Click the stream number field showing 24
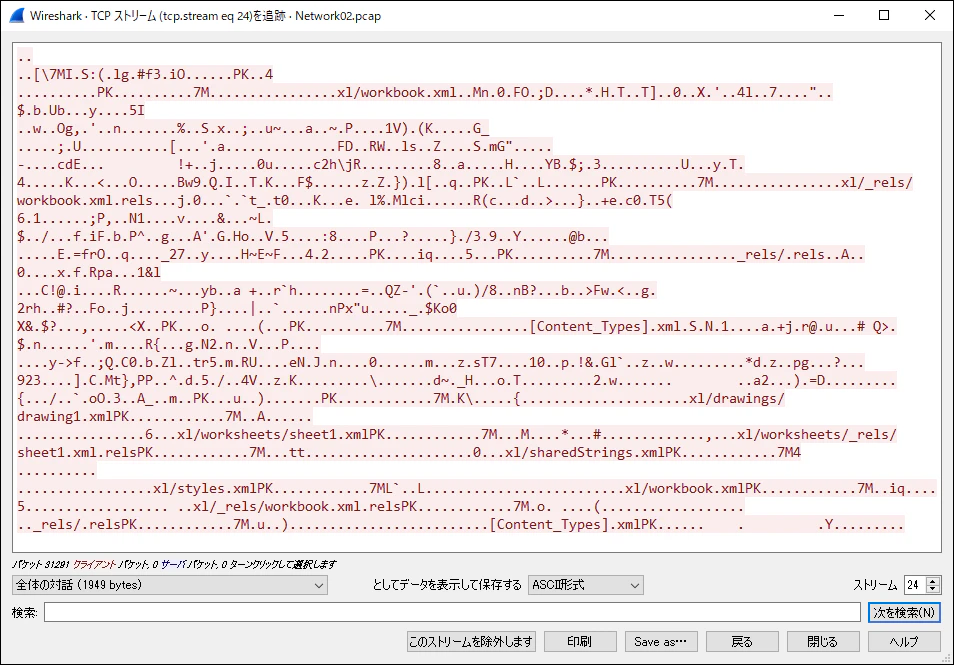The width and height of the screenshot is (954, 665). click(x=915, y=585)
